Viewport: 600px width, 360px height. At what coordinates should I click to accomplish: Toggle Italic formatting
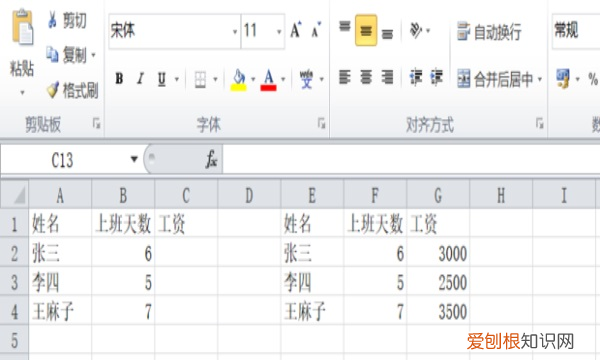140,79
